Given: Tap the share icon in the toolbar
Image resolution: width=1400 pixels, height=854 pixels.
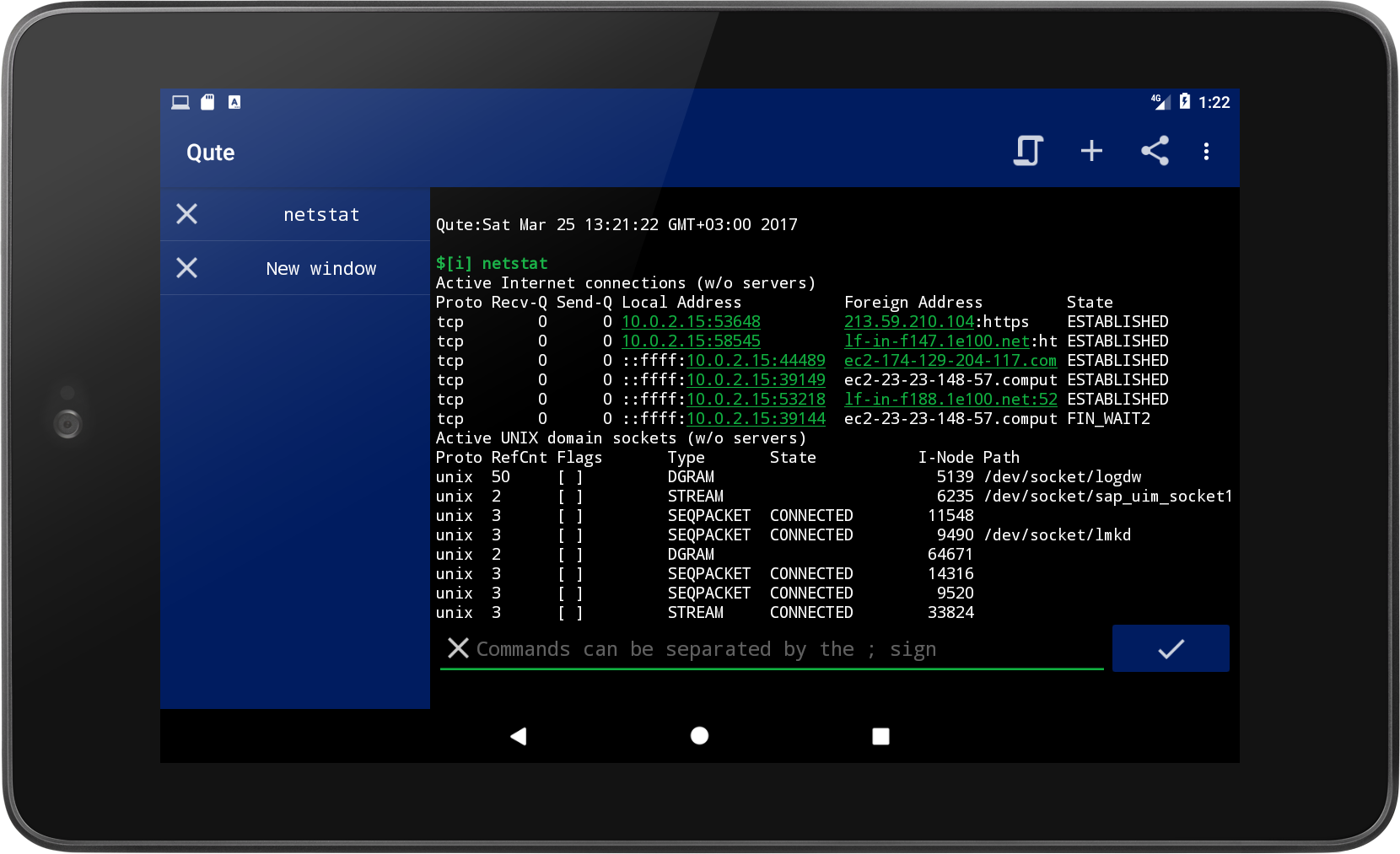Looking at the screenshot, I should tap(1155, 152).
